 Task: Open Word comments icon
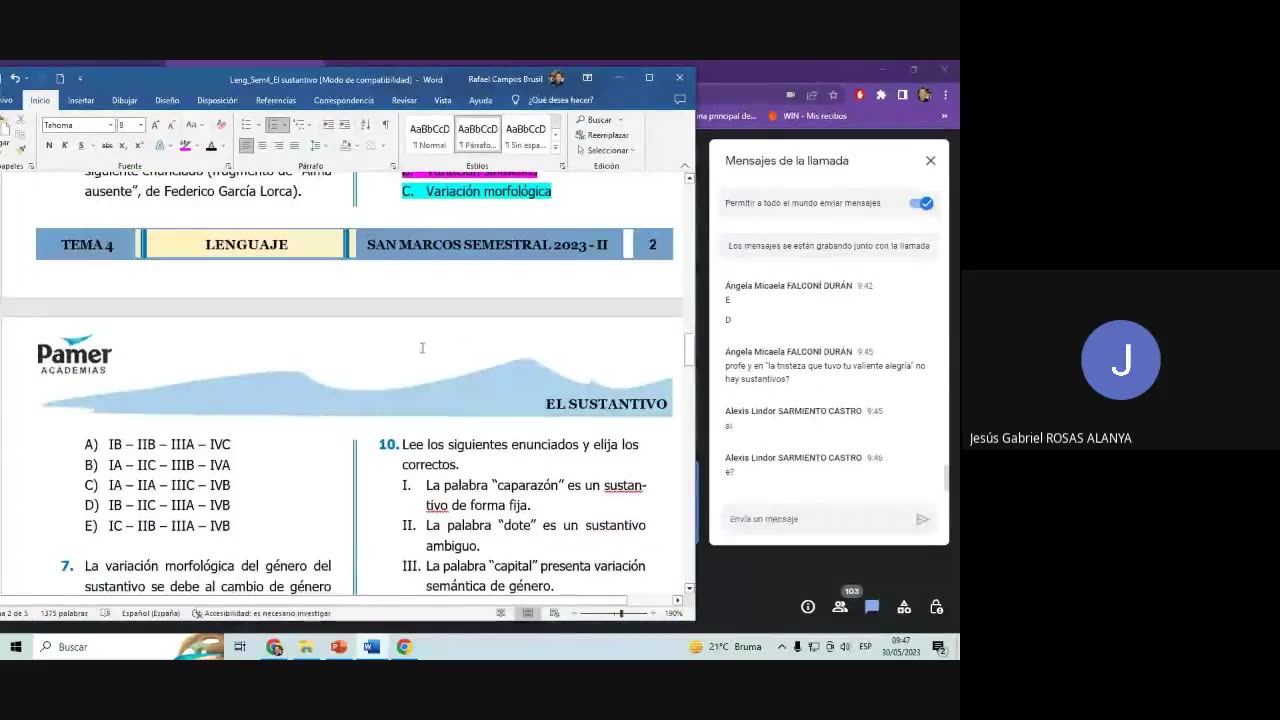click(x=680, y=100)
